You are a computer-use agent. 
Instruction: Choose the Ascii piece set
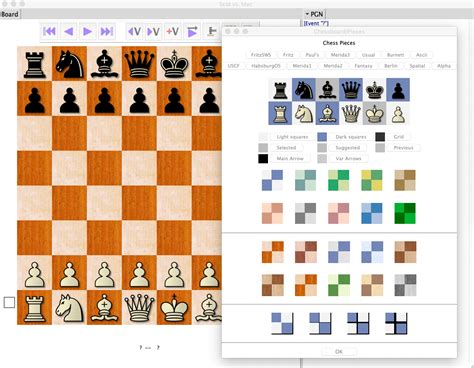tap(422, 55)
